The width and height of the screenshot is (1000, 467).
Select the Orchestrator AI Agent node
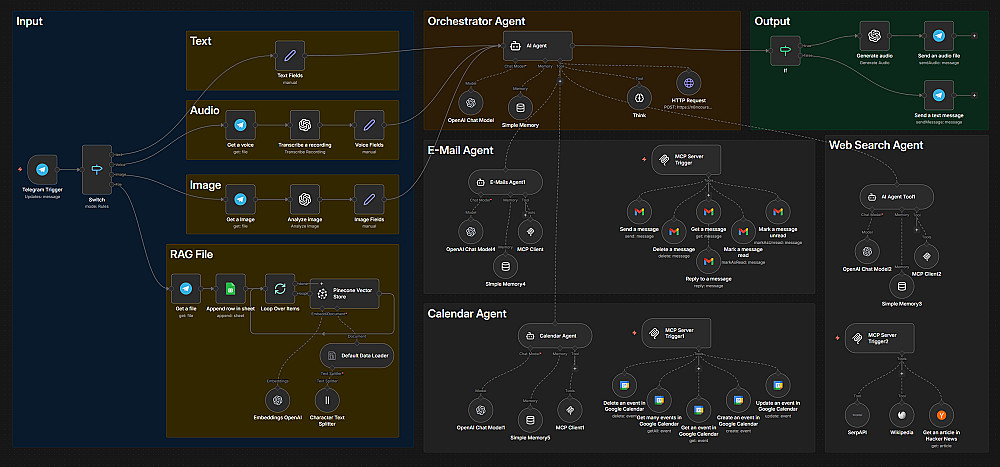coord(538,46)
